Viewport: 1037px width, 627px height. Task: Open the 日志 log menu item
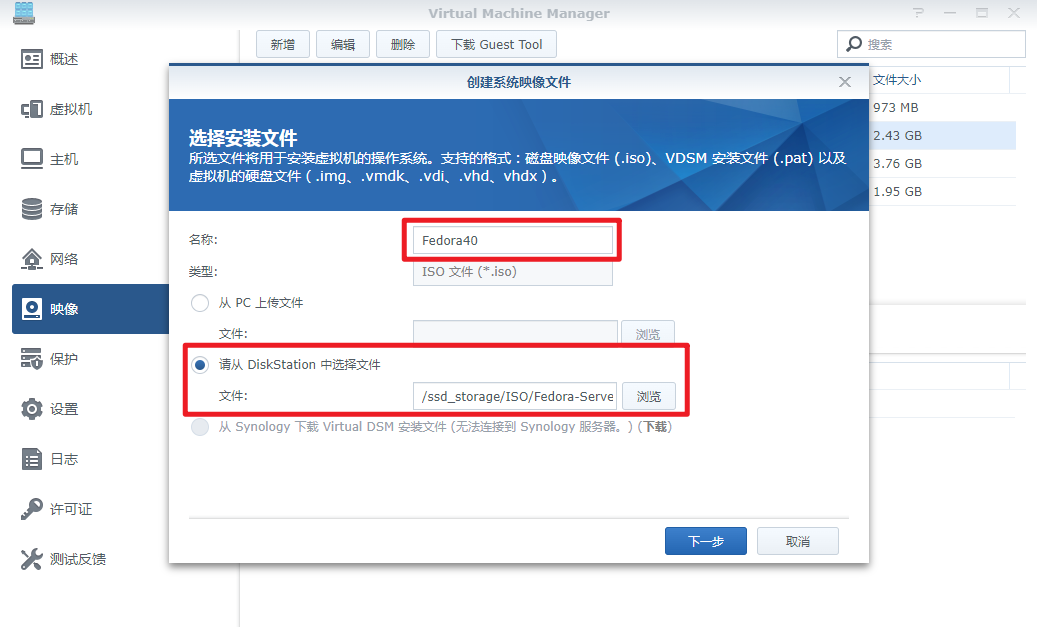coord(64,459)
